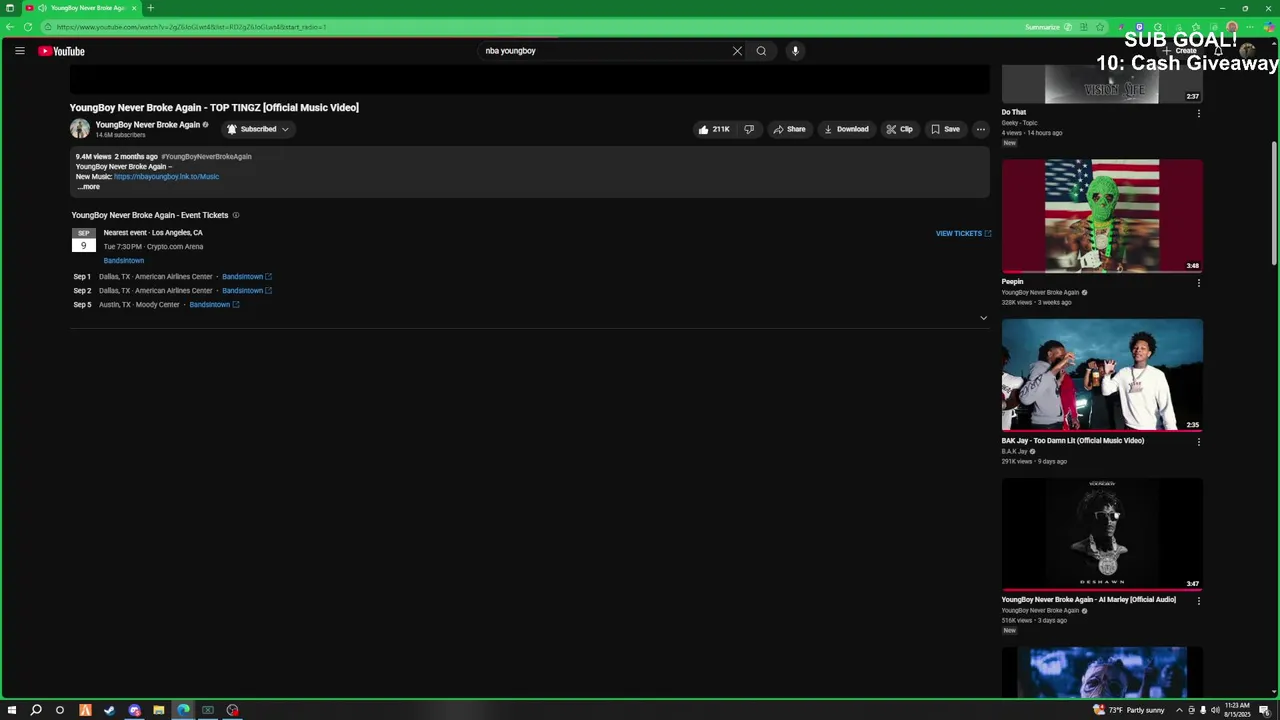This screenshot has width=1280, height=720.
Task: Share the TOP TINGZ video
Action: pyautogui.click(x=789, y=129)
